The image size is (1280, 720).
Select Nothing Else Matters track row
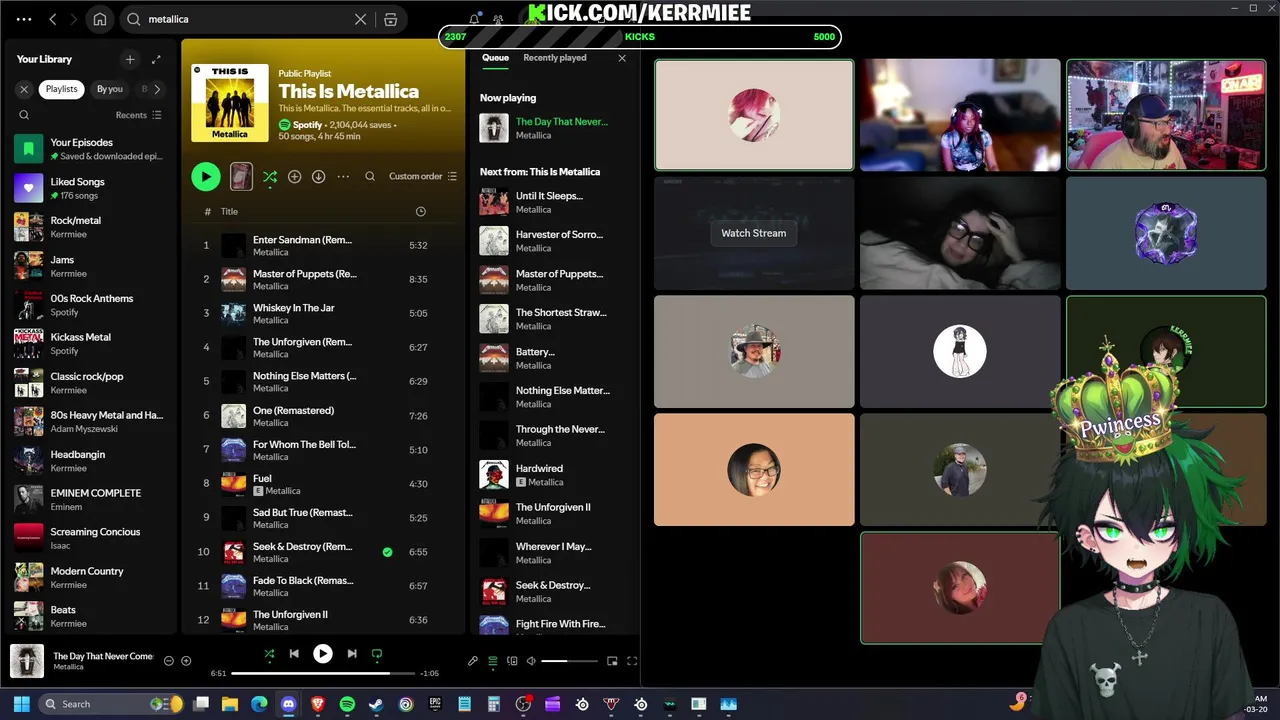coord(323,381)
